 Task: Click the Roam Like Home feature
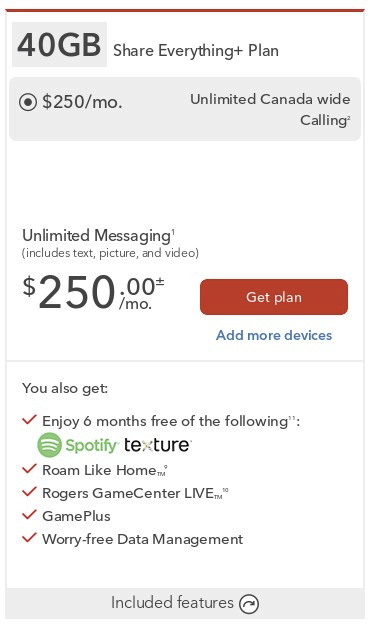(104, 470)
